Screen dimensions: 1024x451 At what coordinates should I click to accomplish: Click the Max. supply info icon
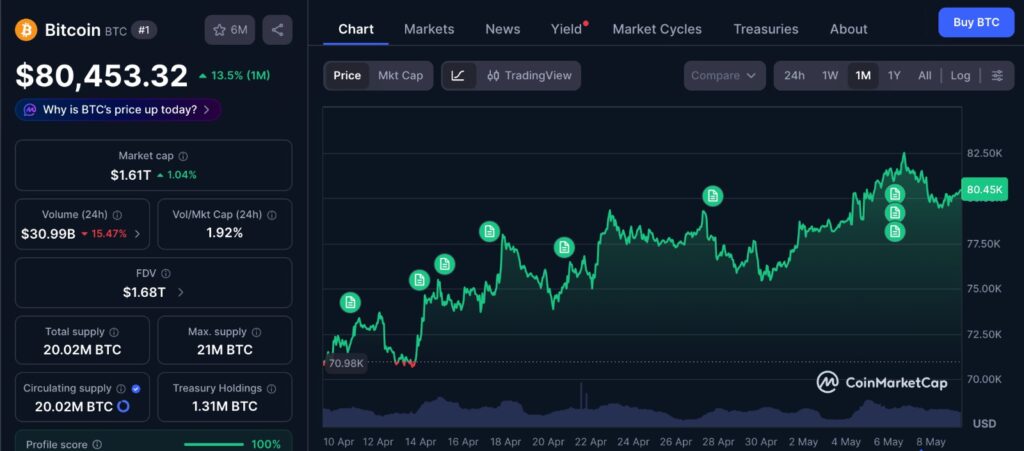click(x=257, y=332)
